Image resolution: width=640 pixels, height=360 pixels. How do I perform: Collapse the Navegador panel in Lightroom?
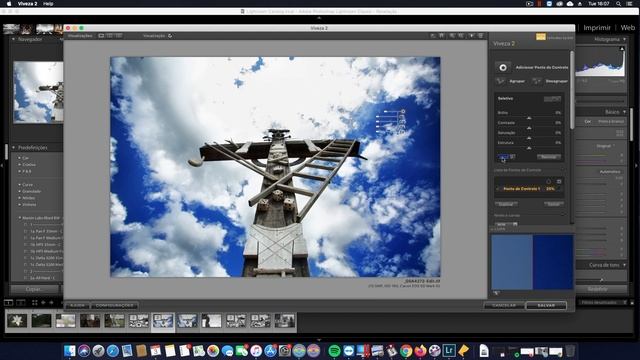(x=13, y=40)
